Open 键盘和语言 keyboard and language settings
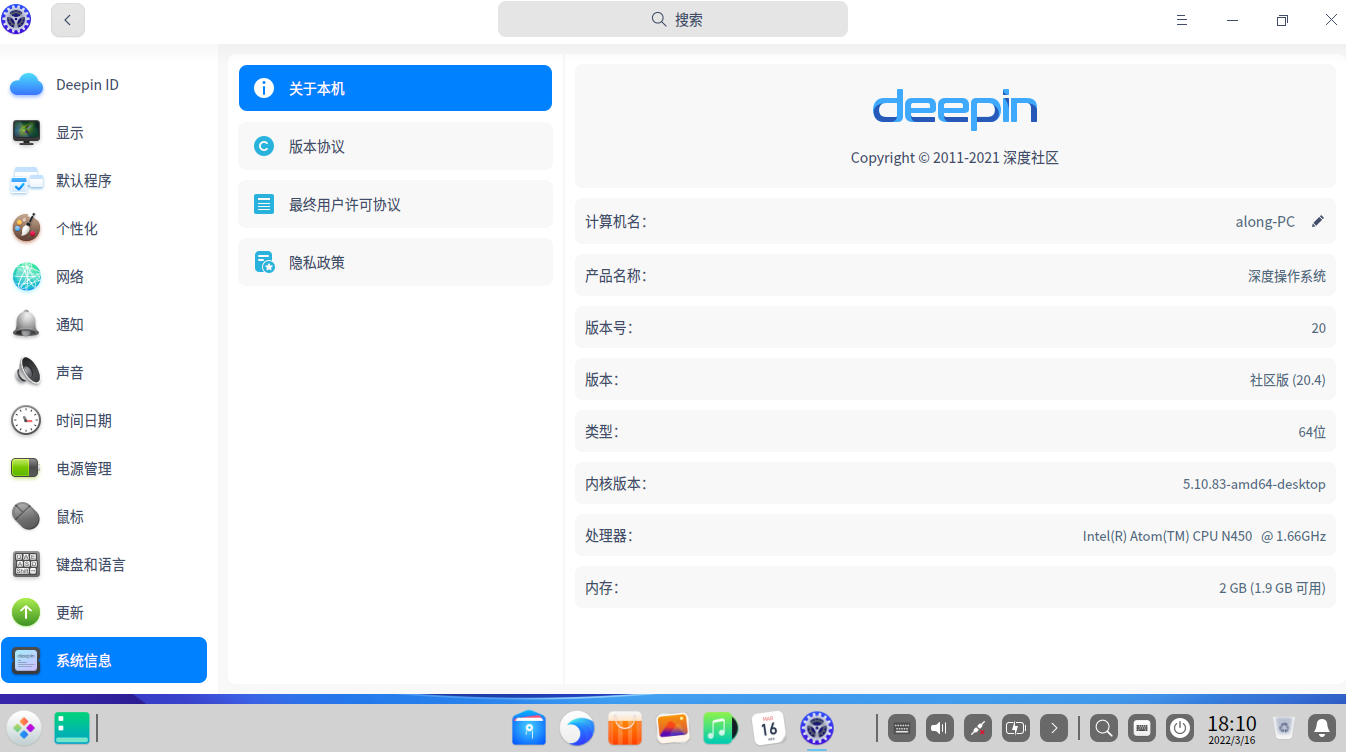Viewport: 1346px width, 752px height. coord(104,565)
